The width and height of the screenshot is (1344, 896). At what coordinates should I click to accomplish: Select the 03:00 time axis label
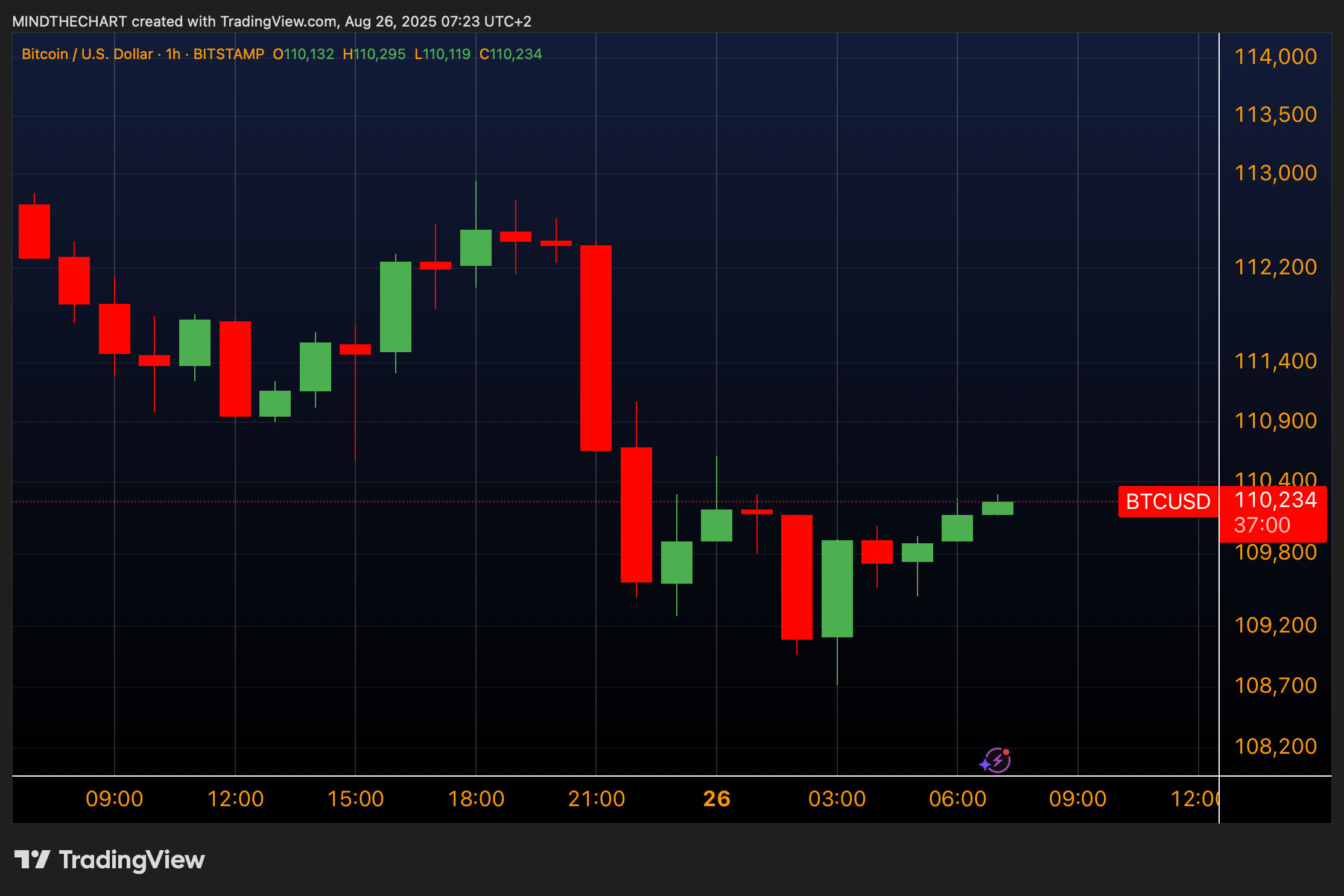click(837, 799)
